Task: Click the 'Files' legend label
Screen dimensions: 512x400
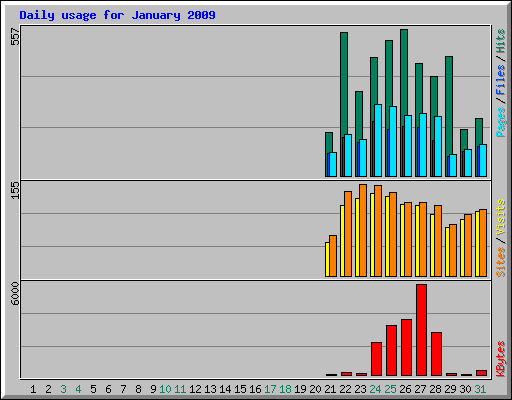Action: click(501, 80)
